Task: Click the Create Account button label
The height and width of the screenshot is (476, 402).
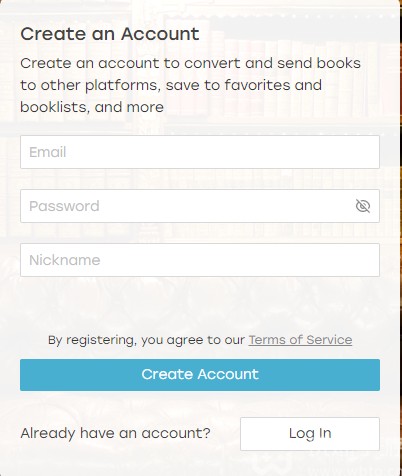Action: coord(200,374)
